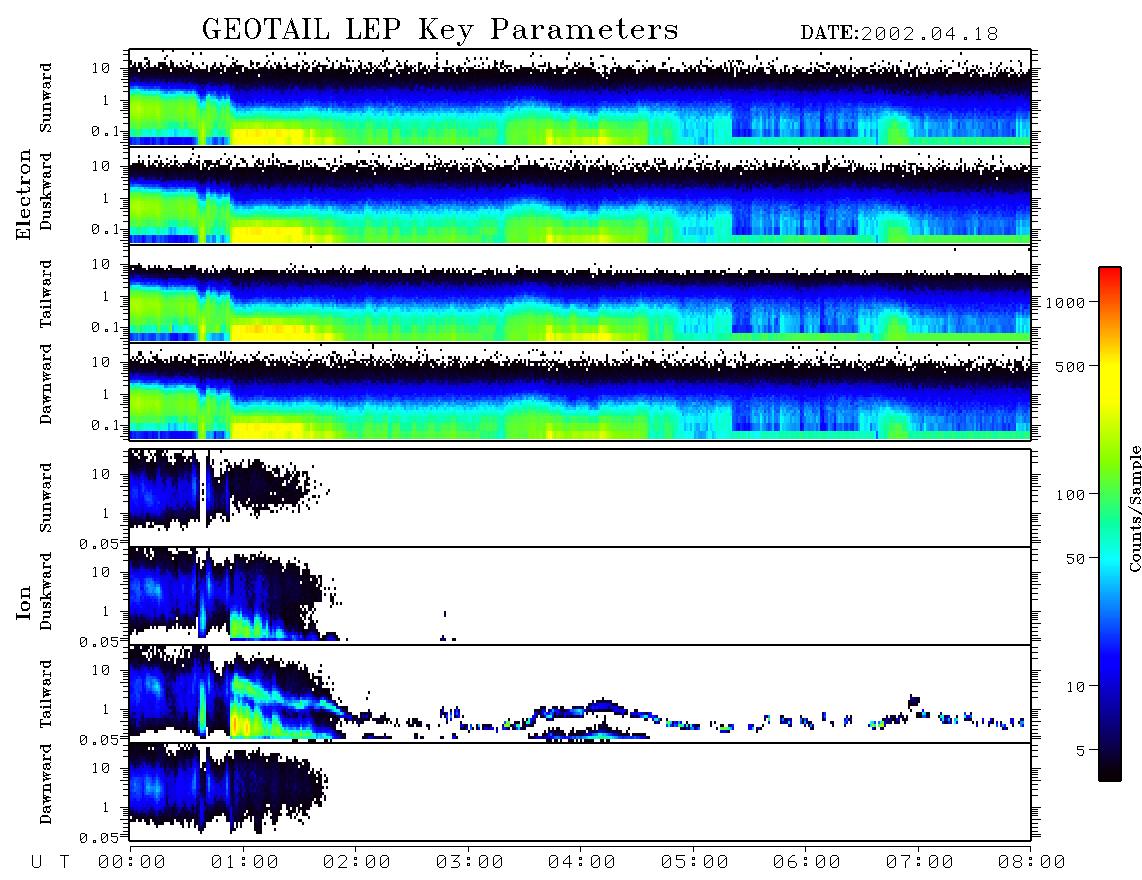The width and height of the screenshot is (1142, 880).
Task: Click the "0.1" tick of Electron Dawnward panel
Action: point(104,425)
